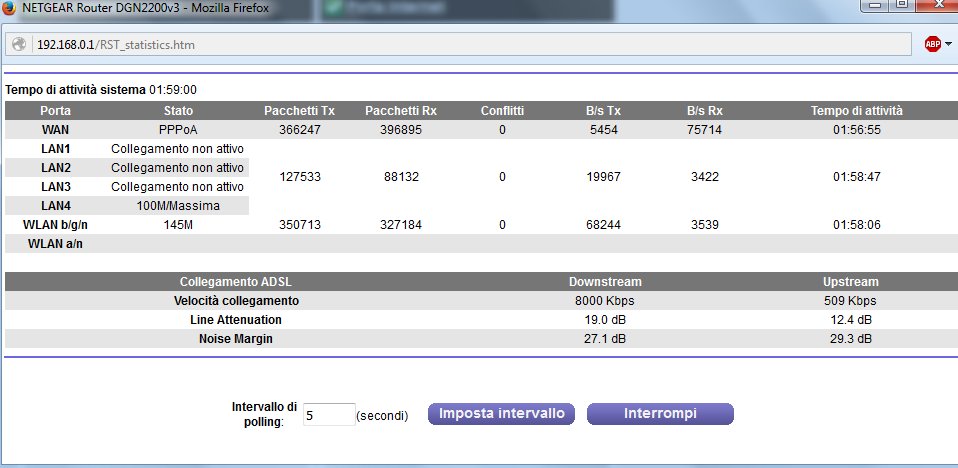Click the Line Attenuation label

pyautogui.click(x=236, y=320)
